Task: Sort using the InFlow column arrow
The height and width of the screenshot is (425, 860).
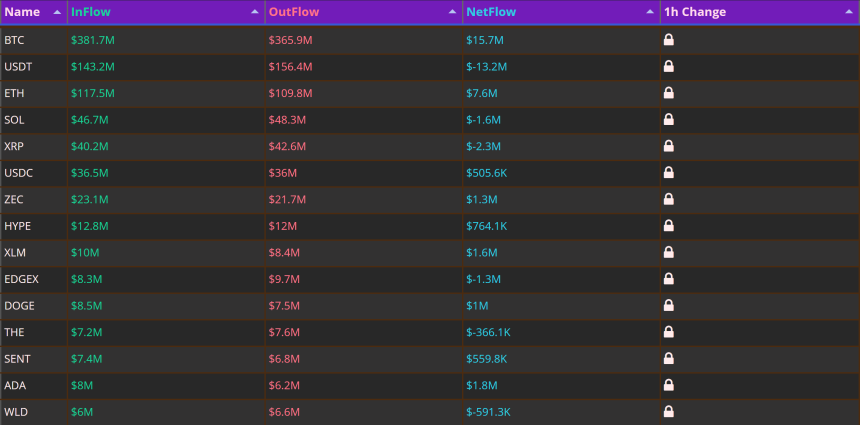Action: tap(254, 12)
